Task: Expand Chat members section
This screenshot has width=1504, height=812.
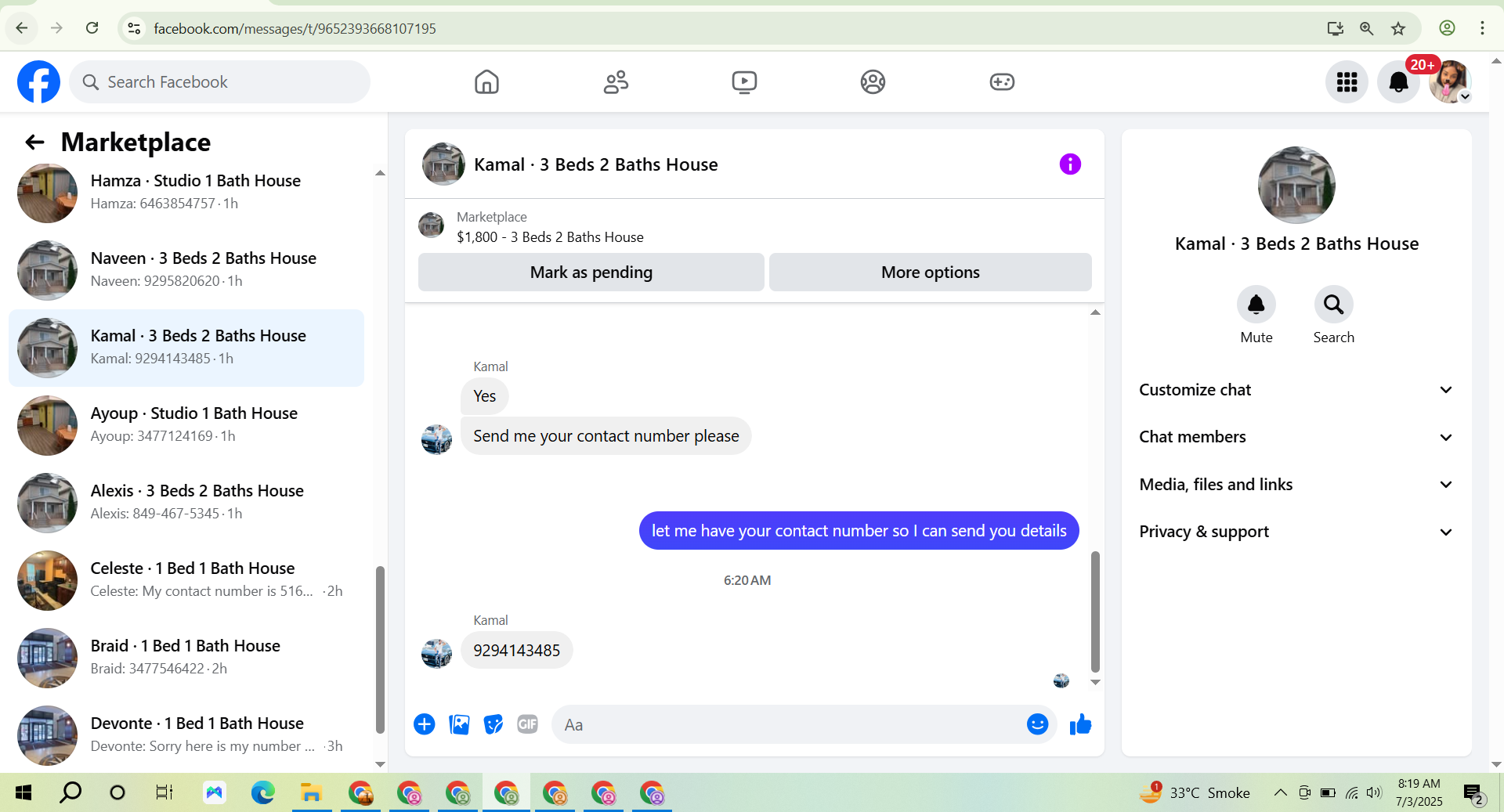Action: pos(1296,437)
